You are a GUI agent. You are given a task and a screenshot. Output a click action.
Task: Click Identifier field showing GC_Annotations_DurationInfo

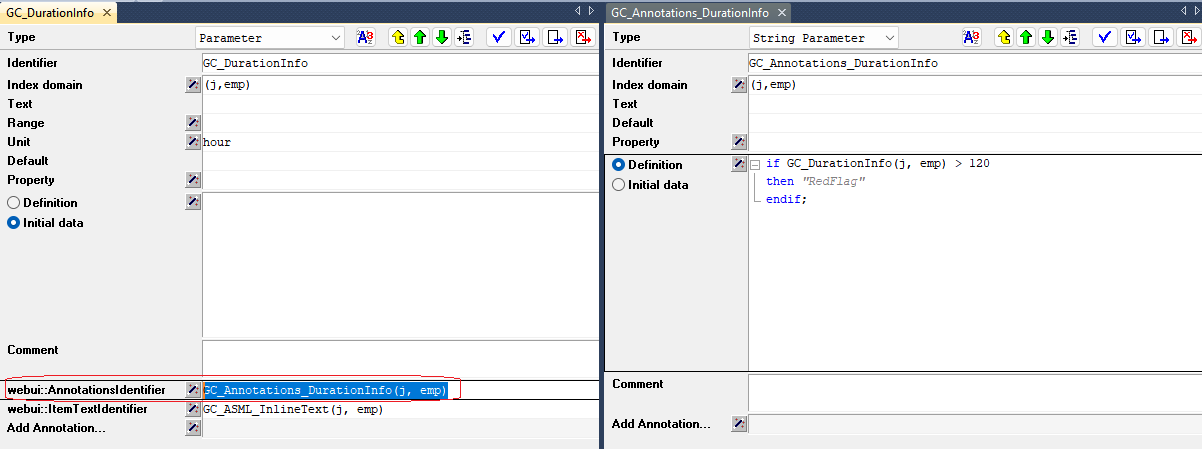974,63
